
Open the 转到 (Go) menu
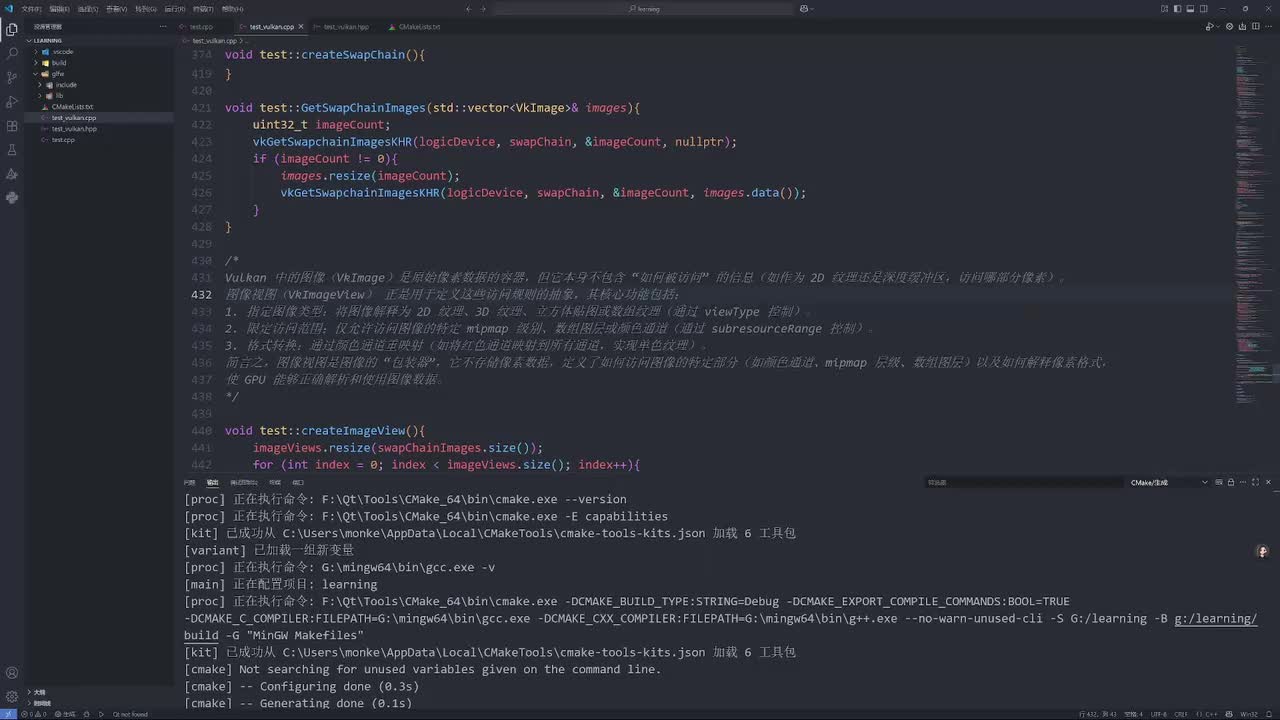point(146,9)
